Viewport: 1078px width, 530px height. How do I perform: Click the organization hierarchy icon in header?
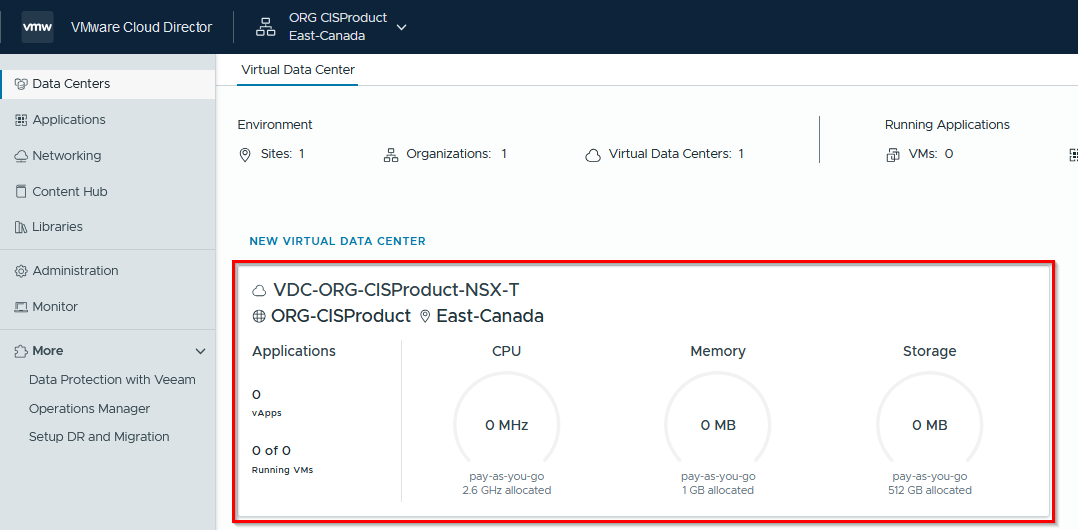(x=265, y=27)
